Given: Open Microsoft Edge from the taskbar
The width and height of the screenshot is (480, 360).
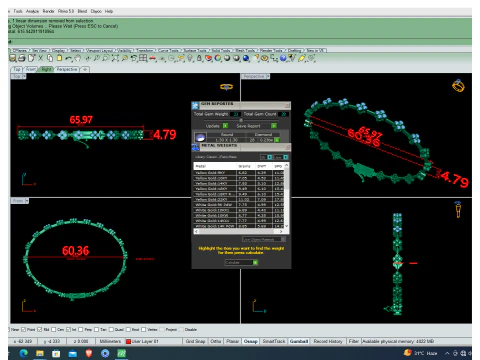Looking at the screenshot, I should point(24,353).
